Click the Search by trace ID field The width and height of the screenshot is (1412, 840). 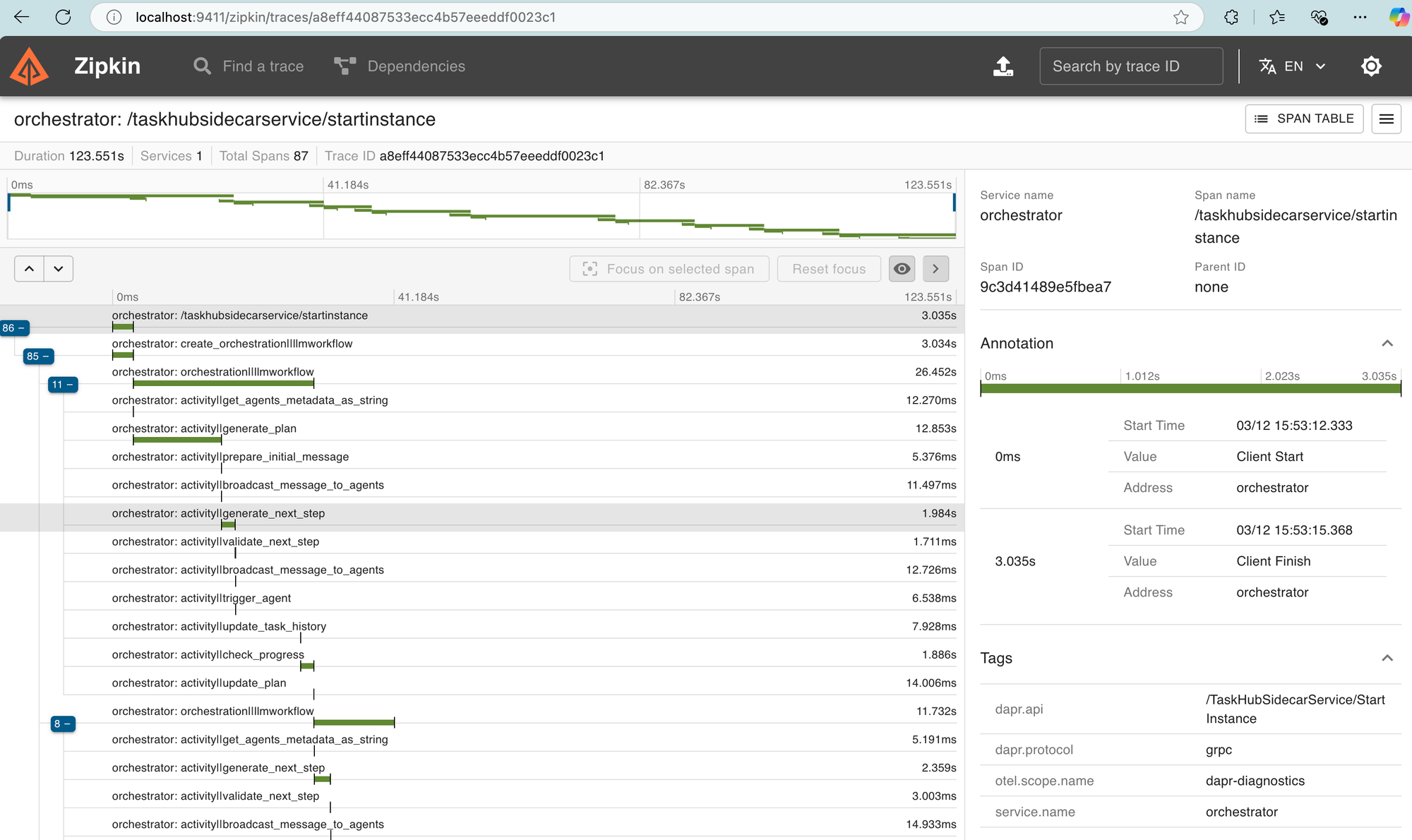(x=1130, y=66)
